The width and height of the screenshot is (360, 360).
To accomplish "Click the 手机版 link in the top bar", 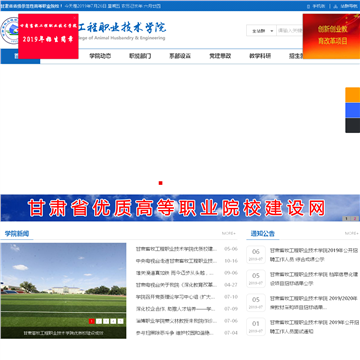I will [x=316, y=6].
